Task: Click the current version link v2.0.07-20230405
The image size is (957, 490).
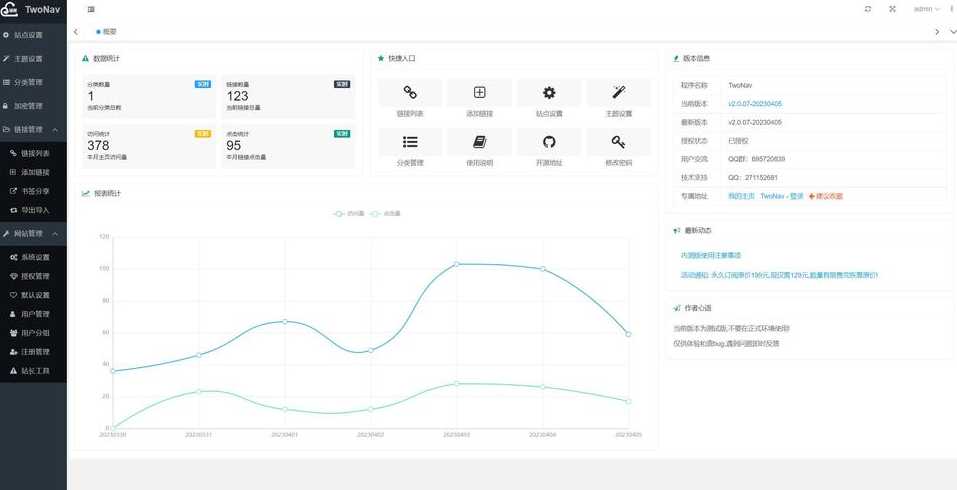Action: pos(755,104)
